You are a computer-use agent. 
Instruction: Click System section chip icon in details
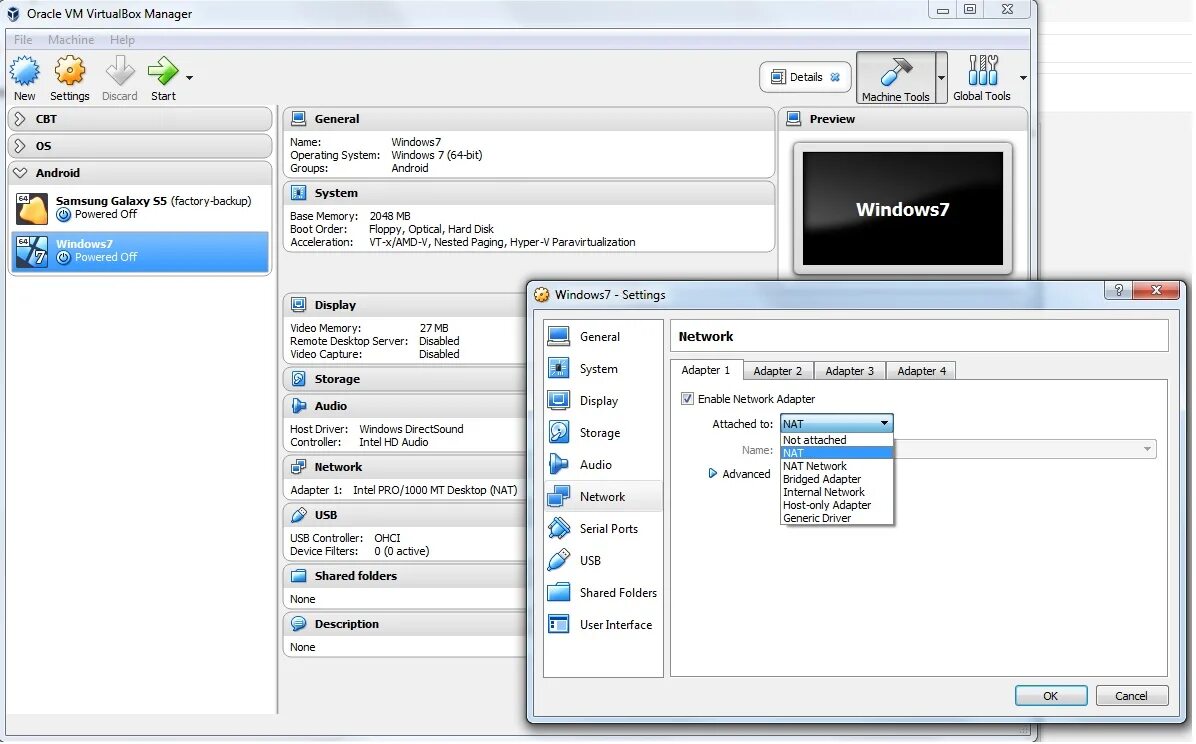click(299, 193)
